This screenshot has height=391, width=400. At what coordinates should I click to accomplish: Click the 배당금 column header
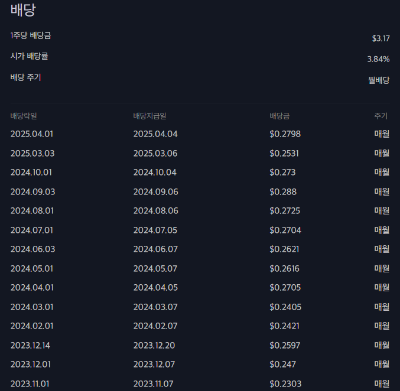tap(280, 116)
